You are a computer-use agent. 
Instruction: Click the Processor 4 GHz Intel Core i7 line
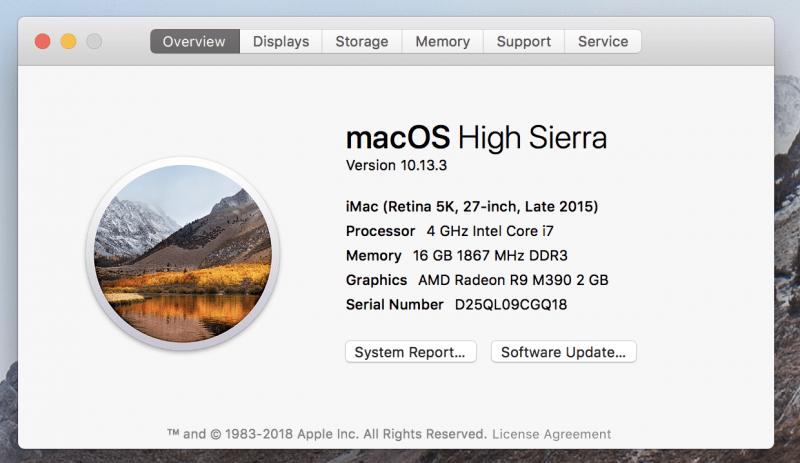pos(449,231)
